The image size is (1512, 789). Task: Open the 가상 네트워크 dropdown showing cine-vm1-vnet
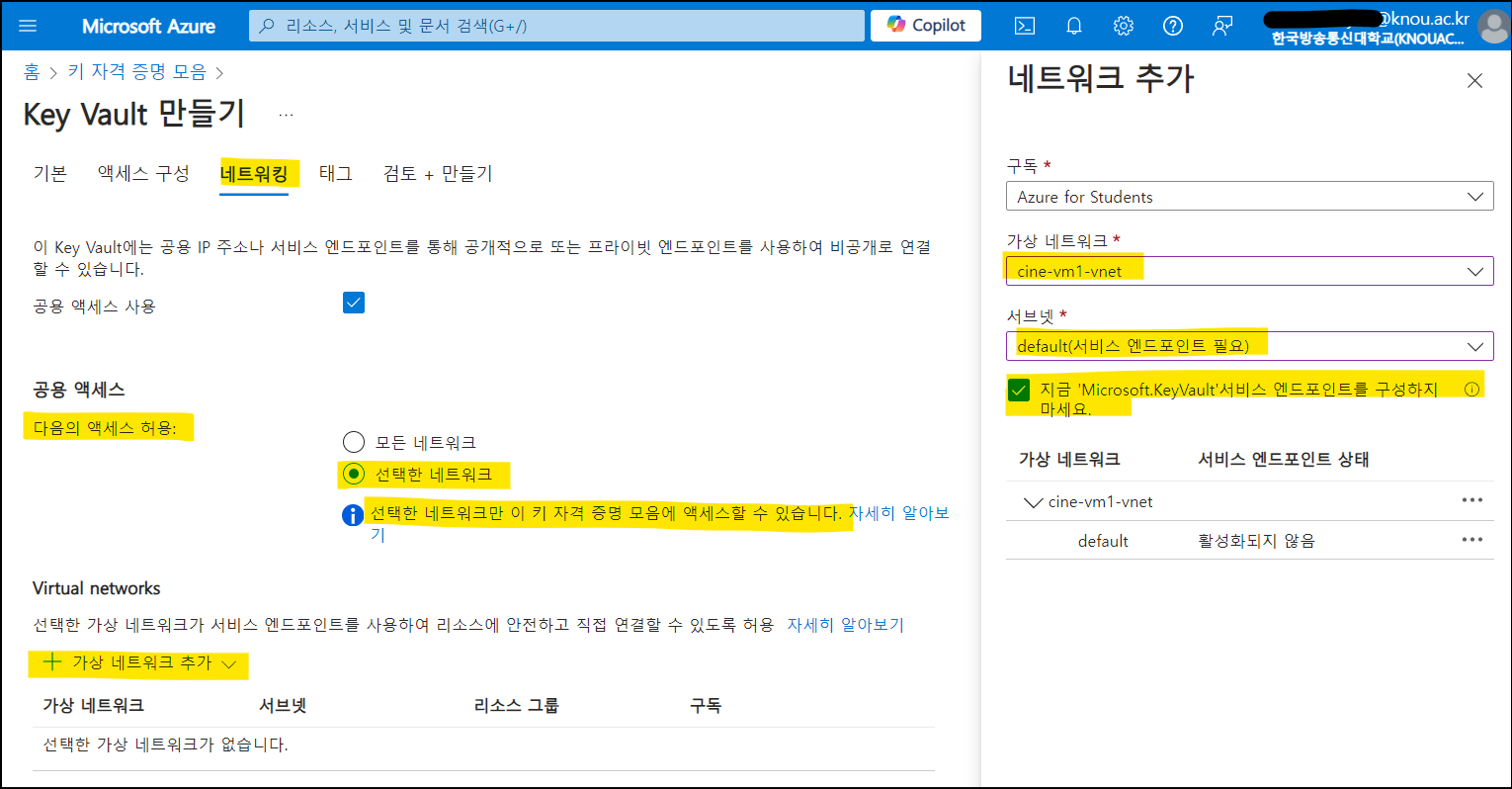tap(1250, 271)
